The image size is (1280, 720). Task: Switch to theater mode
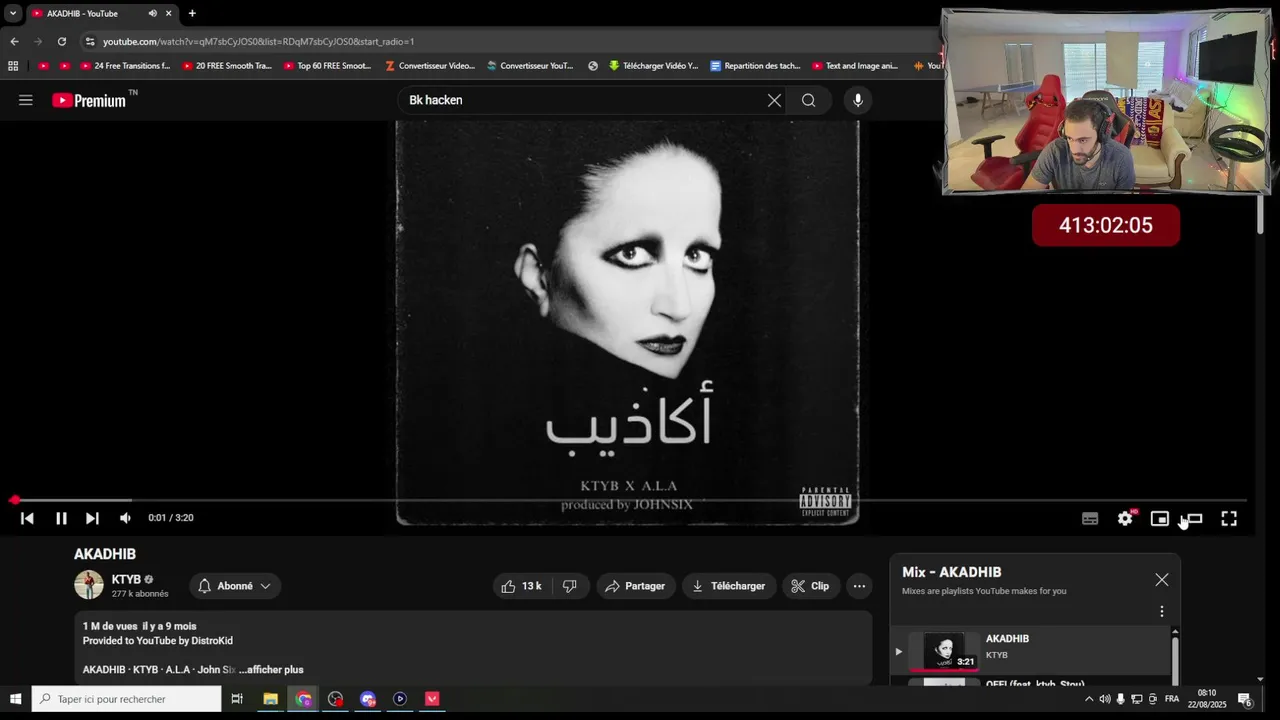coord(1194,518)
